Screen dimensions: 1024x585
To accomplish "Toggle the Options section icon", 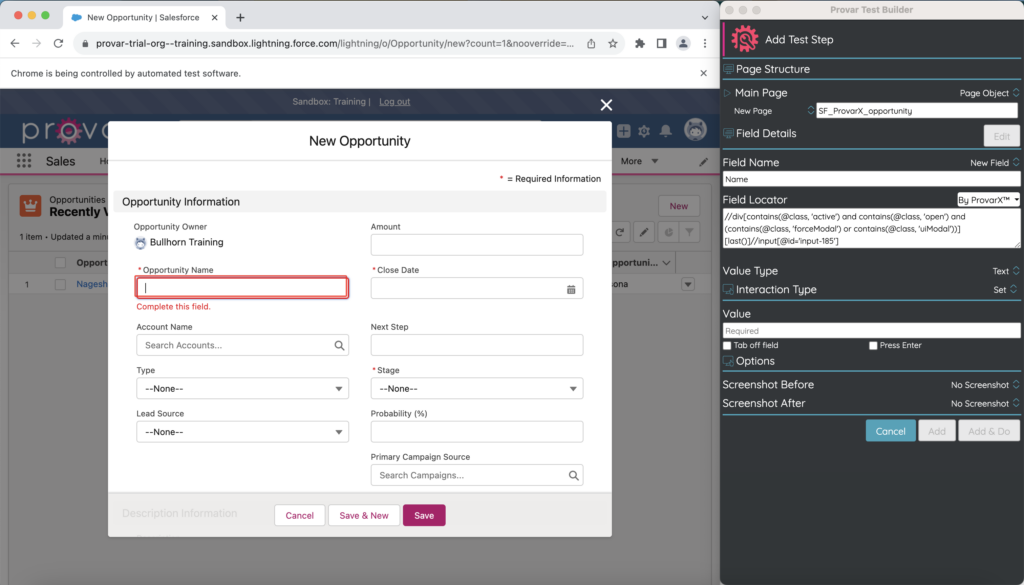I will [727, 363].
